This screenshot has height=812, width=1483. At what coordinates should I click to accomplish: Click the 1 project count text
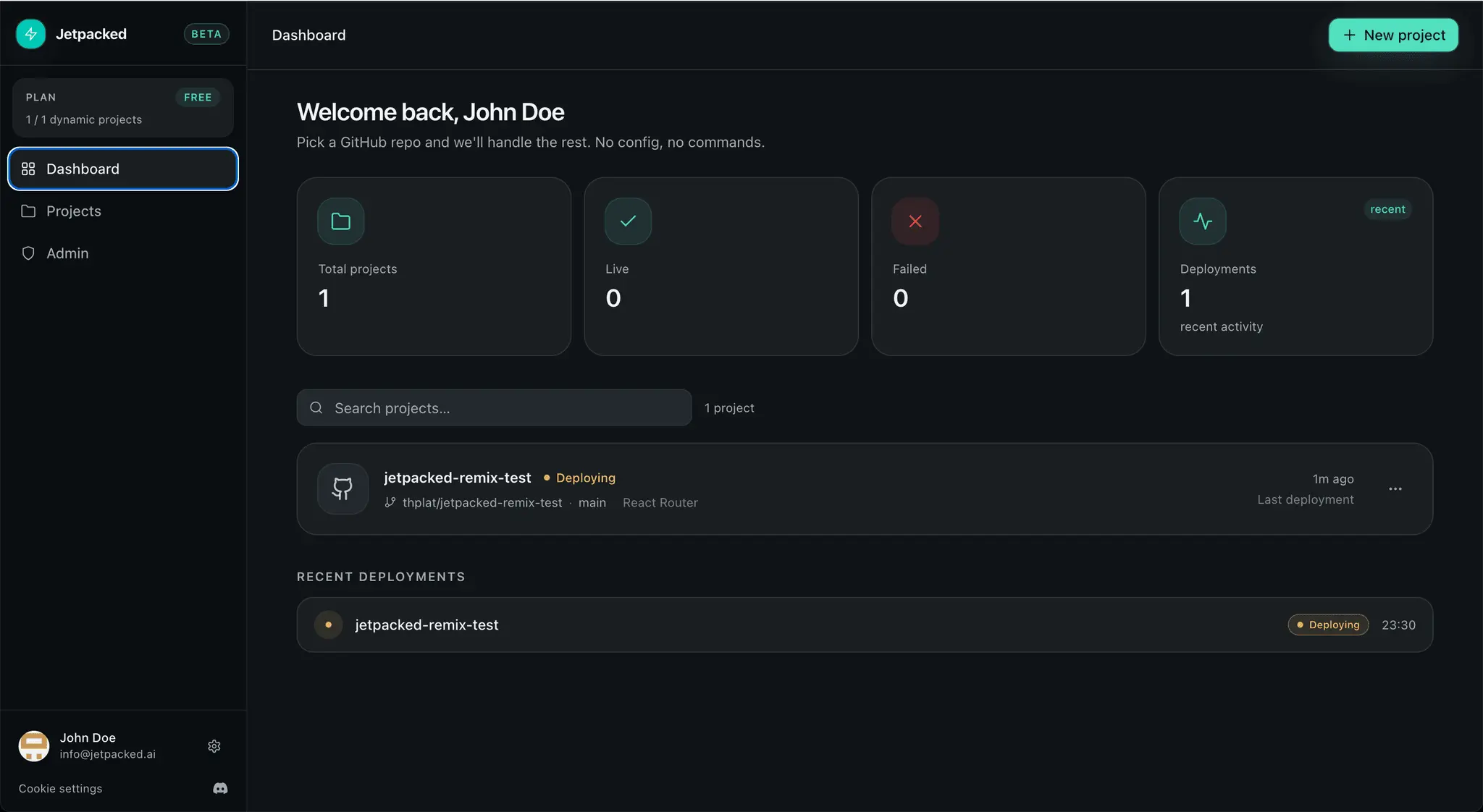click(729, 408)
